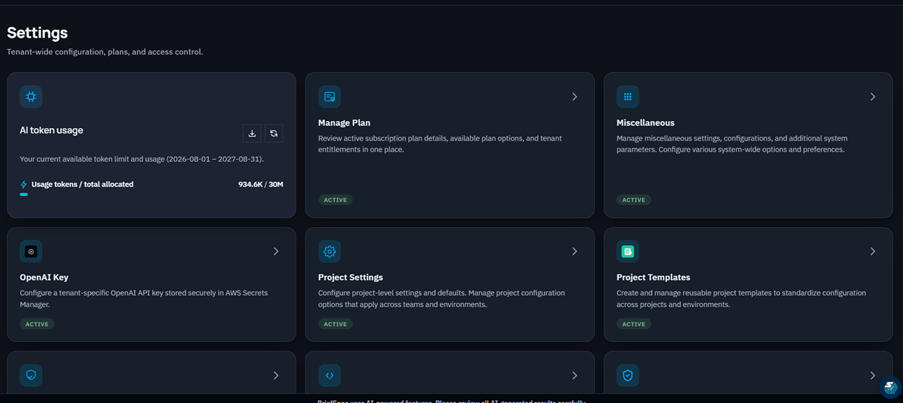The width and height of the screenshot is (903, 403).
Task: Click the shield icon under OpenAI Key card
Action: [31, 375]
